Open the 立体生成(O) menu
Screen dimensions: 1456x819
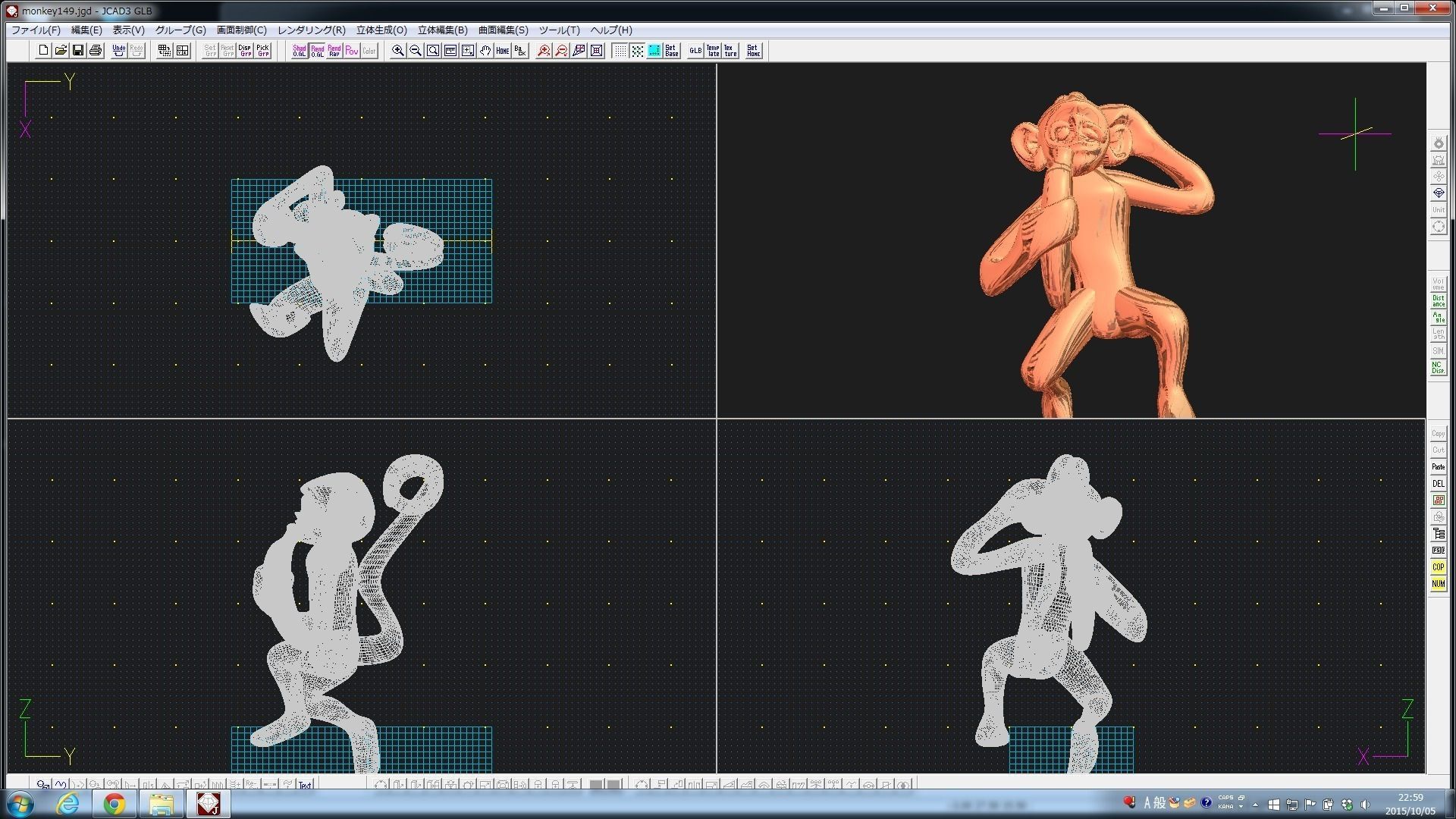pos(381,30)
